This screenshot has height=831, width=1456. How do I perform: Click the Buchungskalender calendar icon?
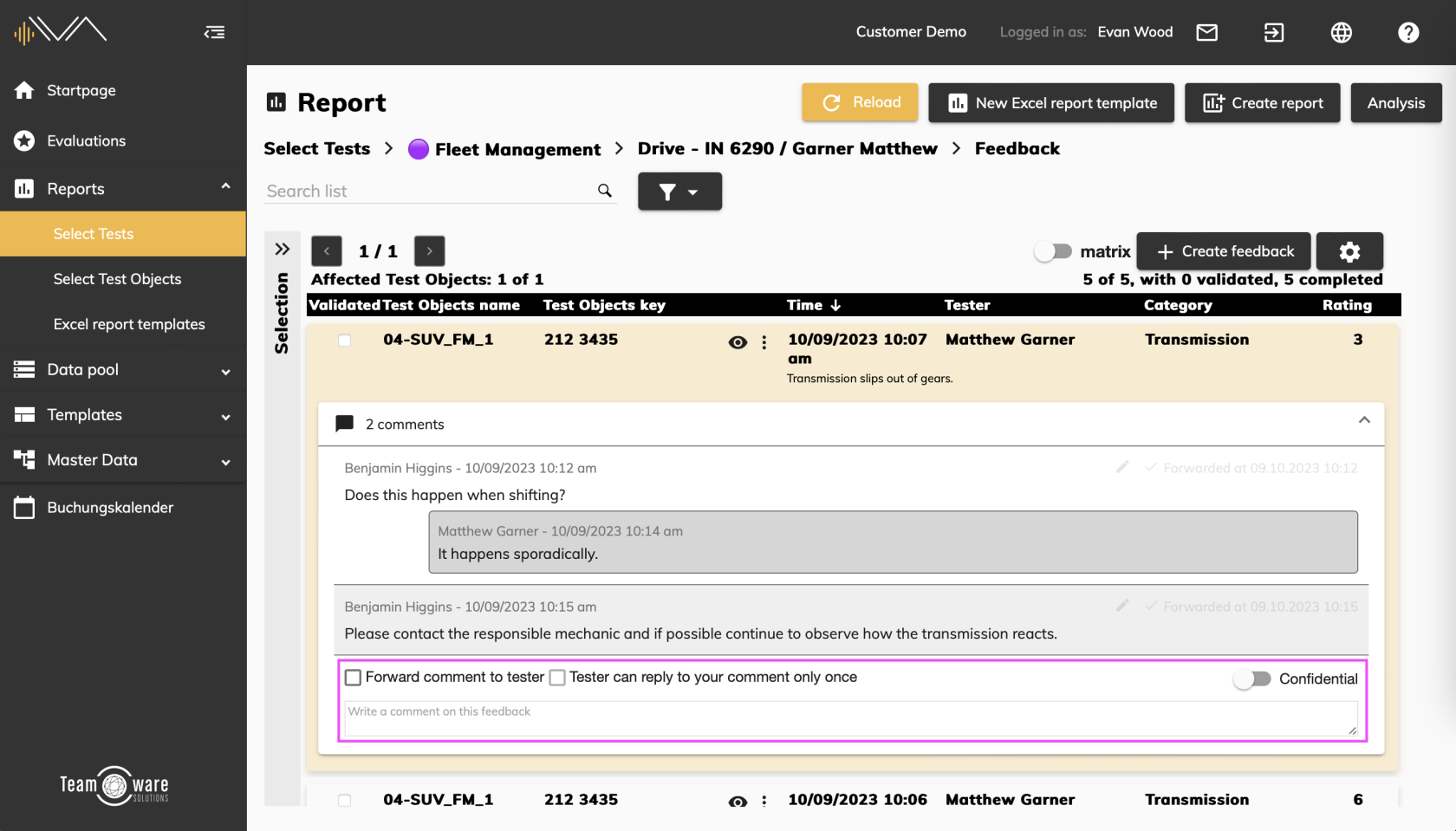24,508
